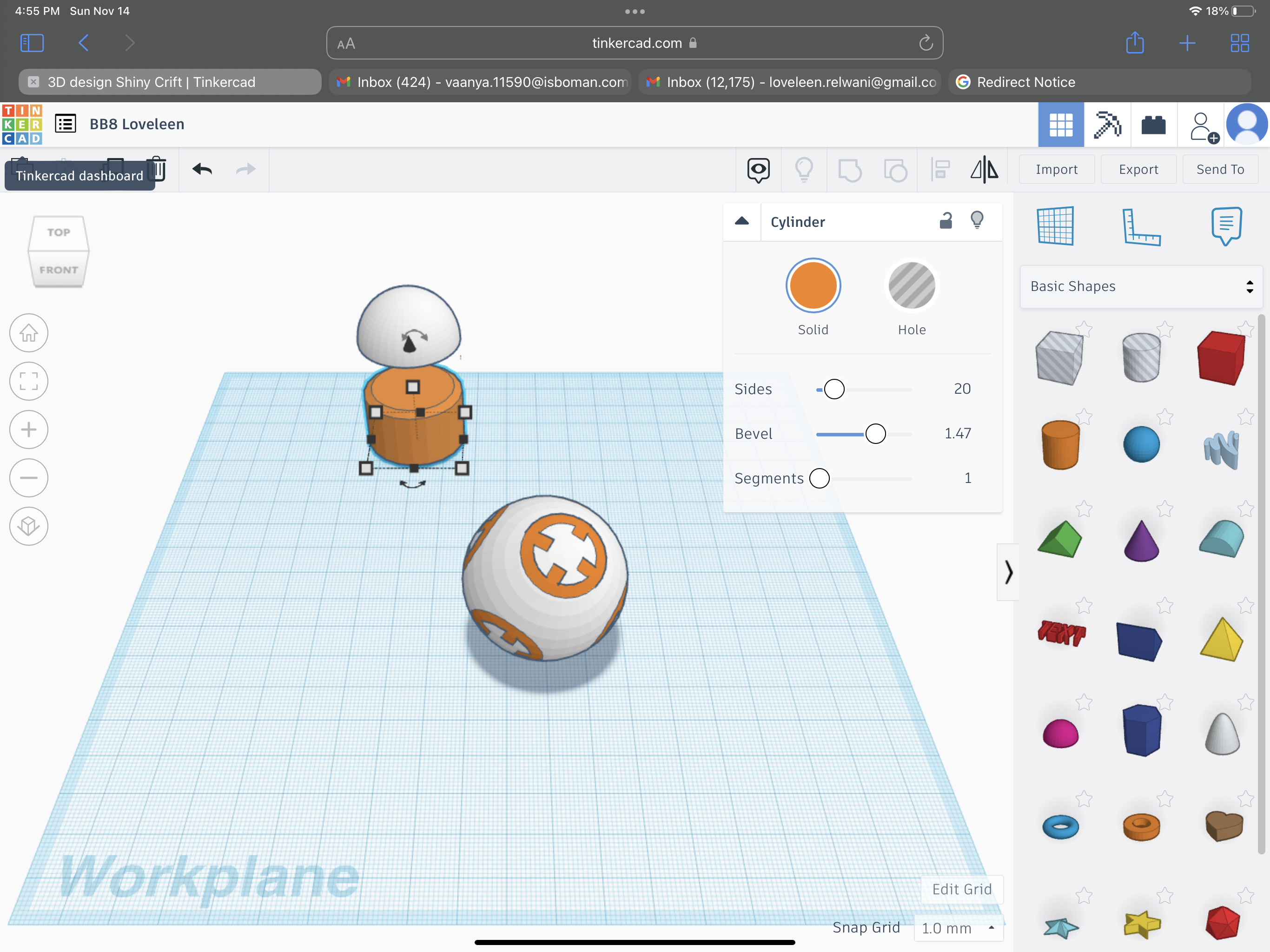This screenshot has width=1270, height=952.
Task: Click the TOP face of view cube
Action: click(x=59, y=232)
